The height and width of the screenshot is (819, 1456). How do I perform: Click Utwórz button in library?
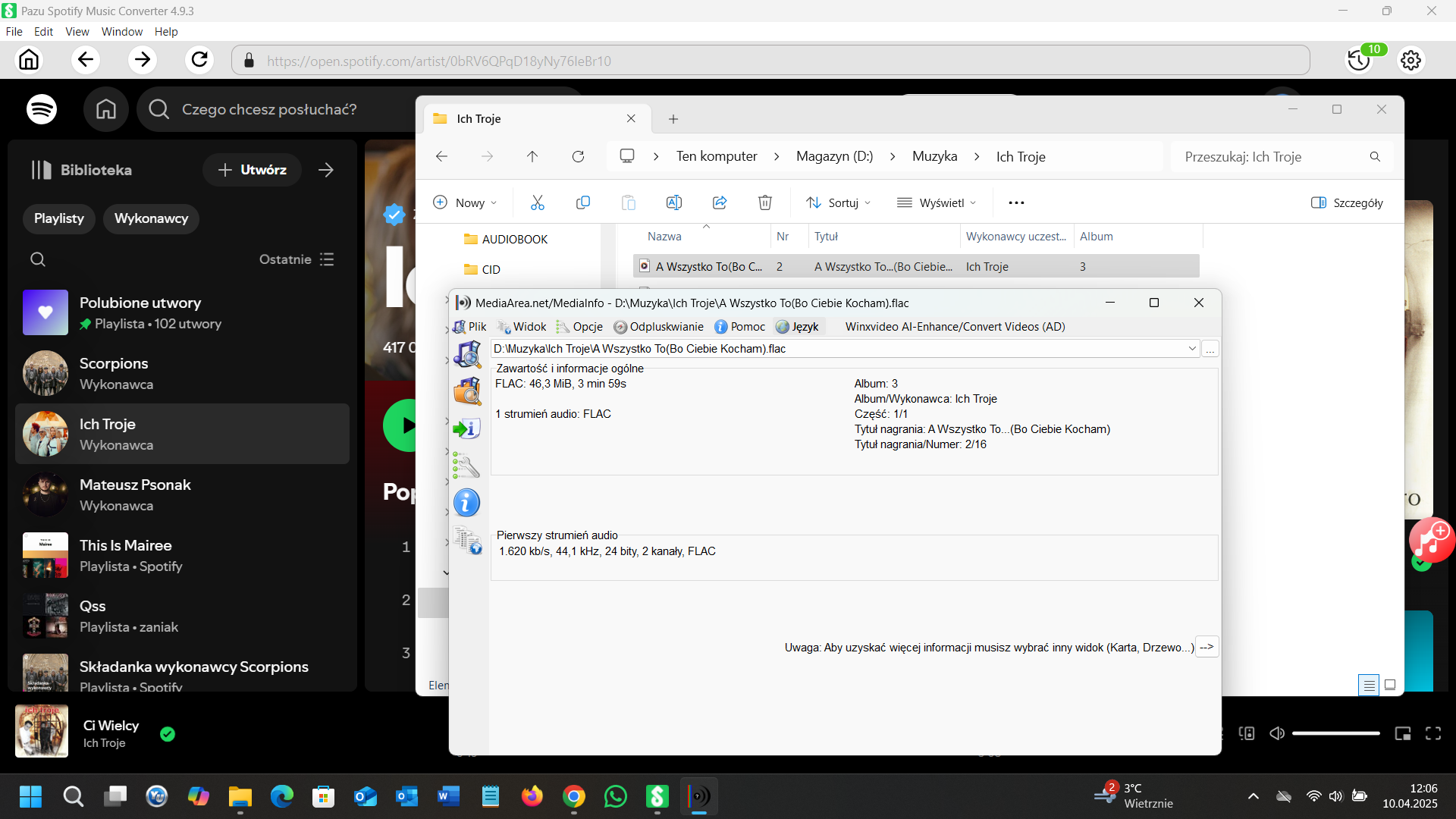pyautogui.click(x=253, y=170)
